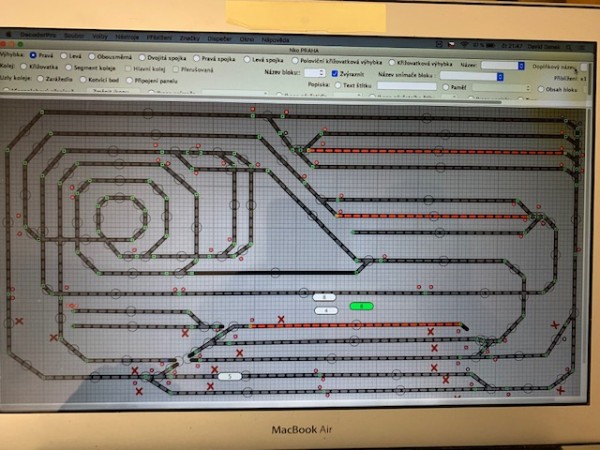Open the DecoderPro menu
The image size is (600, 450).
38,35
